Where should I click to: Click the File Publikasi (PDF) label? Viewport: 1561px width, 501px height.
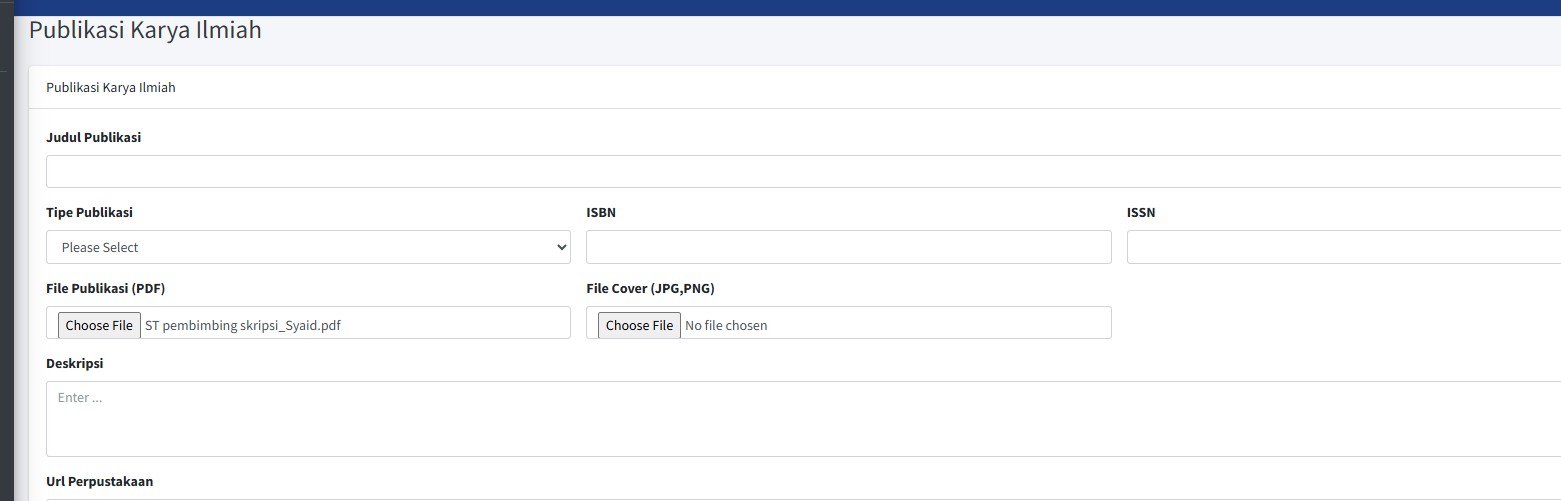pyautogui.click(x=105, y=288)
